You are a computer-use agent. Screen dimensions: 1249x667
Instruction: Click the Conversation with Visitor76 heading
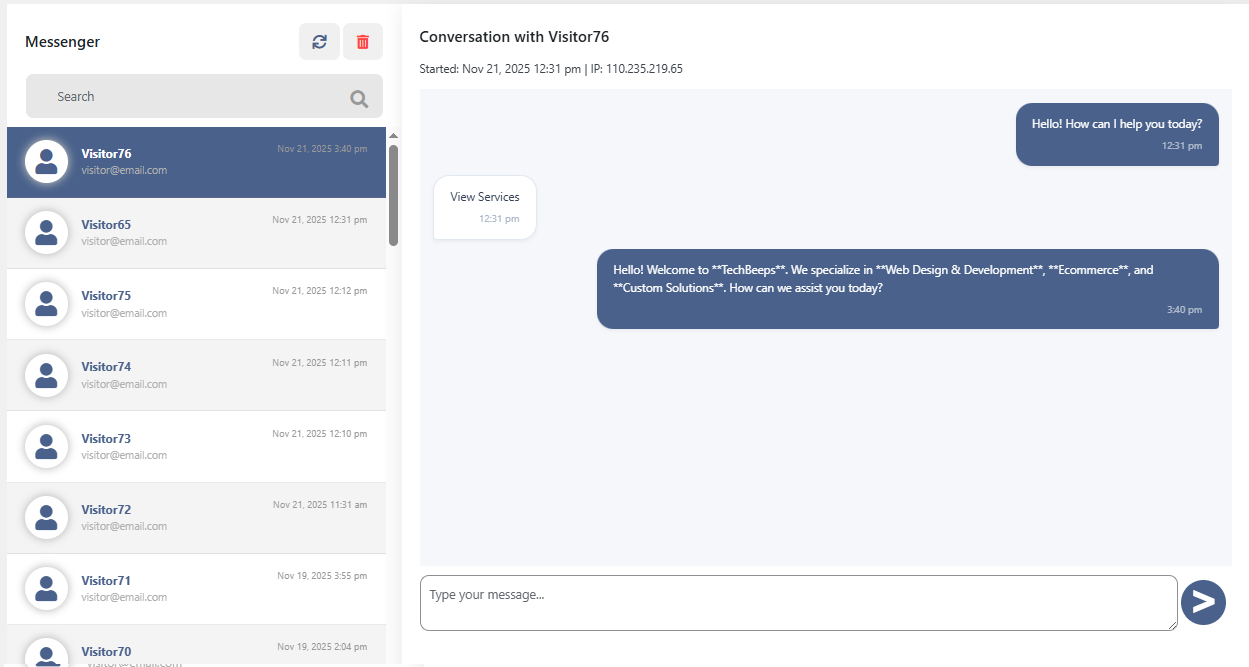pyautogui.click(x=514, y=37)
